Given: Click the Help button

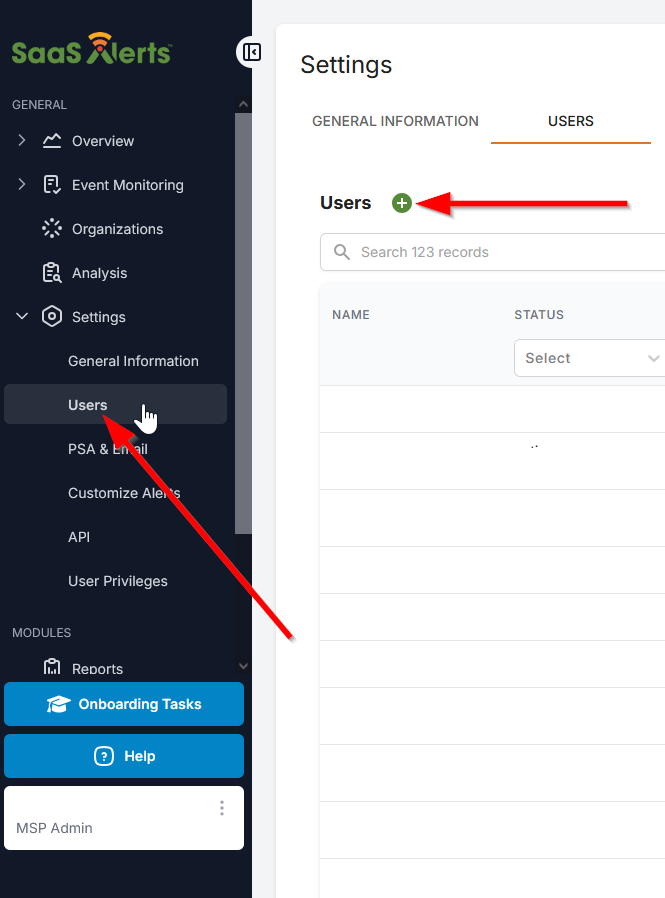Looking at the screenshot, I should (x=124, y=756).
